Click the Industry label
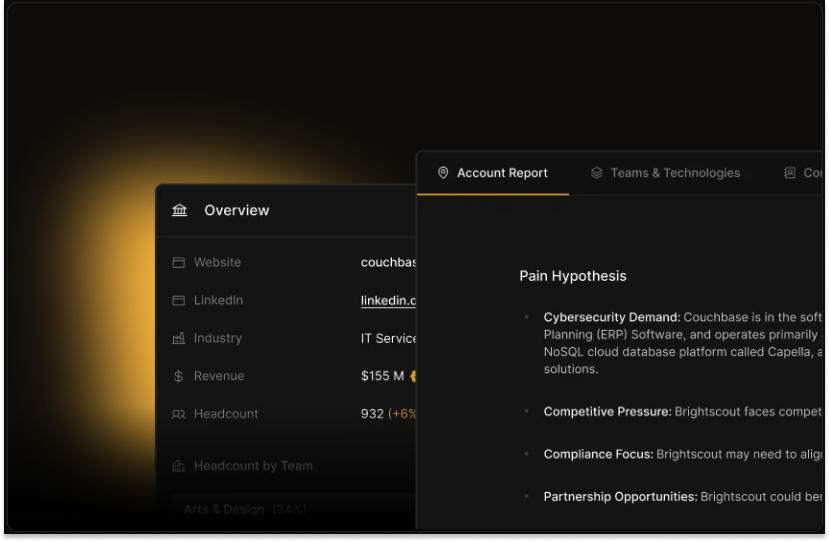829x542 pixels. click(x=218, y=338)
